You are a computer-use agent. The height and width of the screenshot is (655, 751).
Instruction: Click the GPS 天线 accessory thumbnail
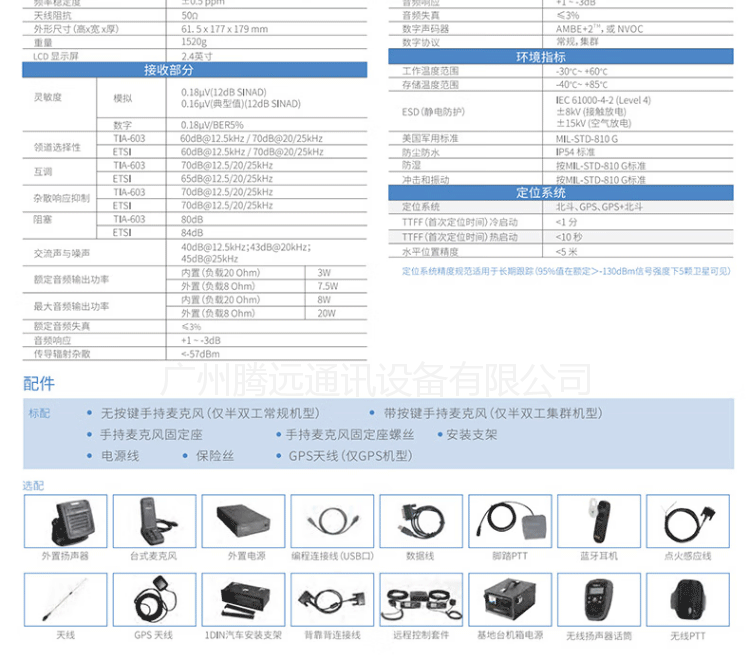point(154,599)
